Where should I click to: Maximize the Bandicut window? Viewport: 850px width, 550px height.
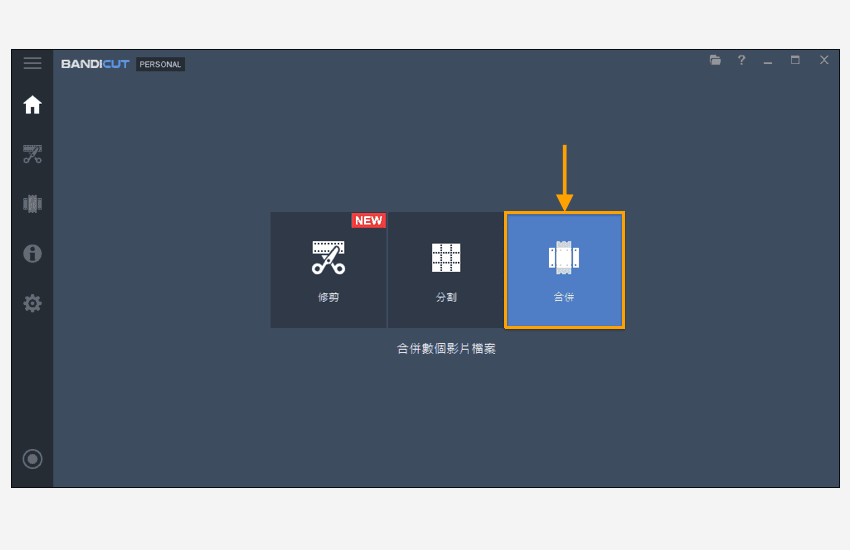click(x=795, y=60)
